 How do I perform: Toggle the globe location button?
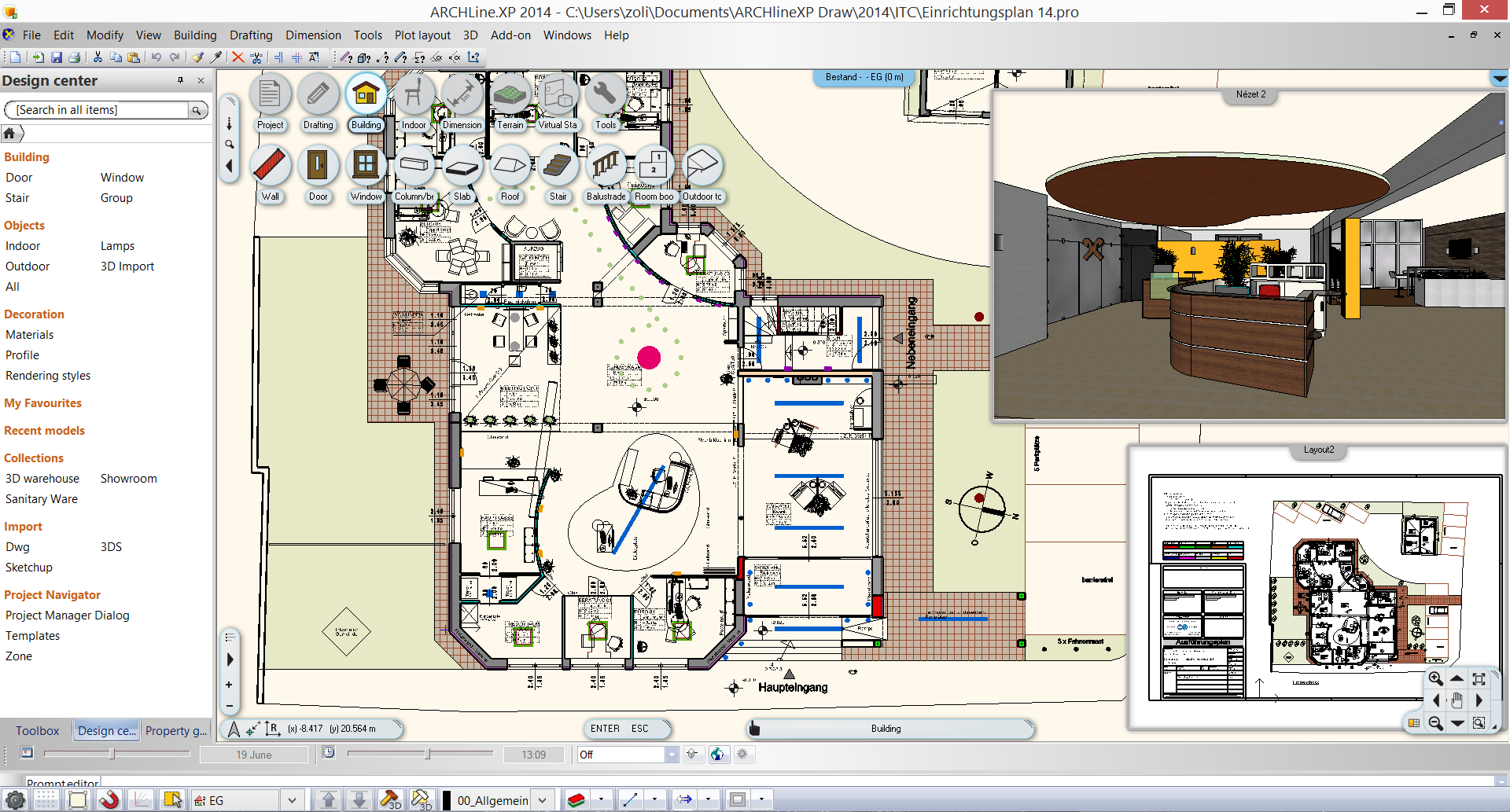click(717, 755)
